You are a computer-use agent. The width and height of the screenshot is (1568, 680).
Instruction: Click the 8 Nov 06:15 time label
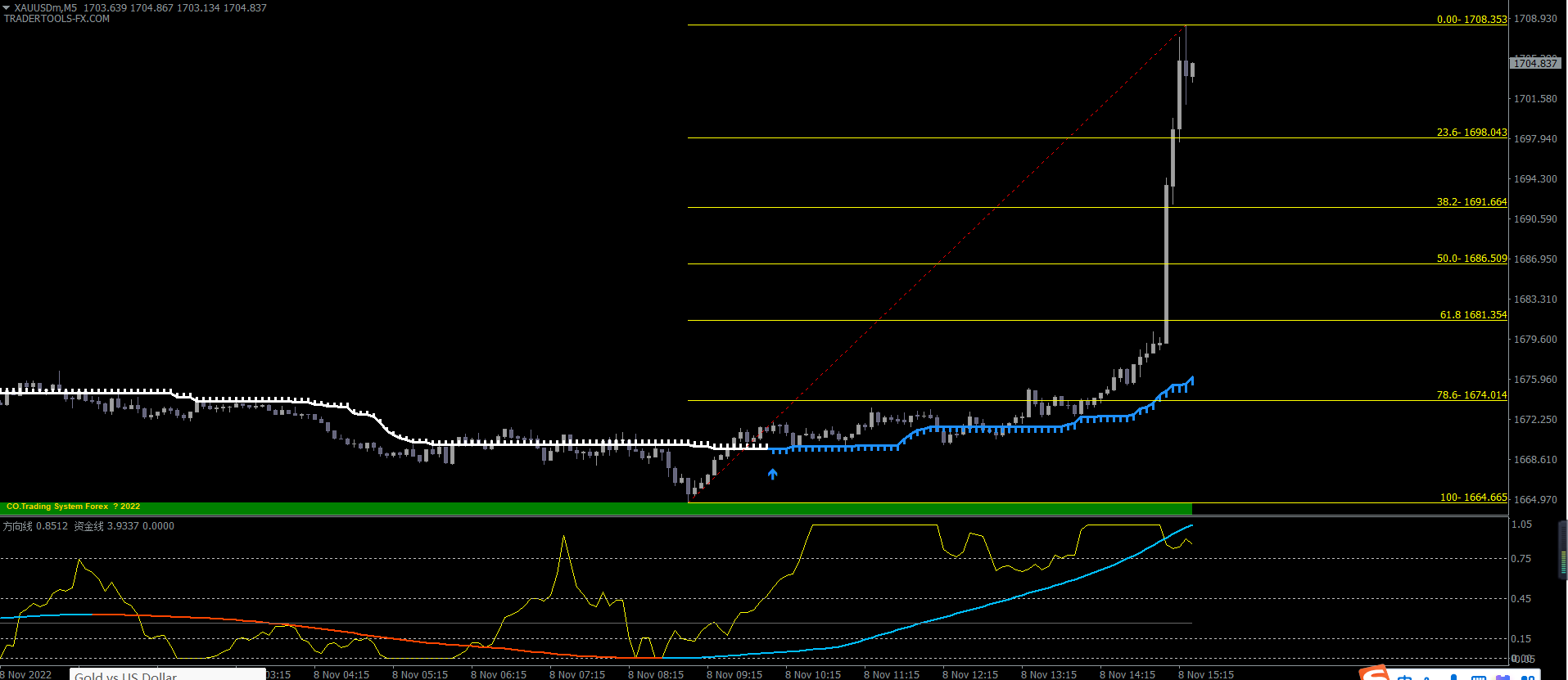pyautogui.click(x=499, y=674)
